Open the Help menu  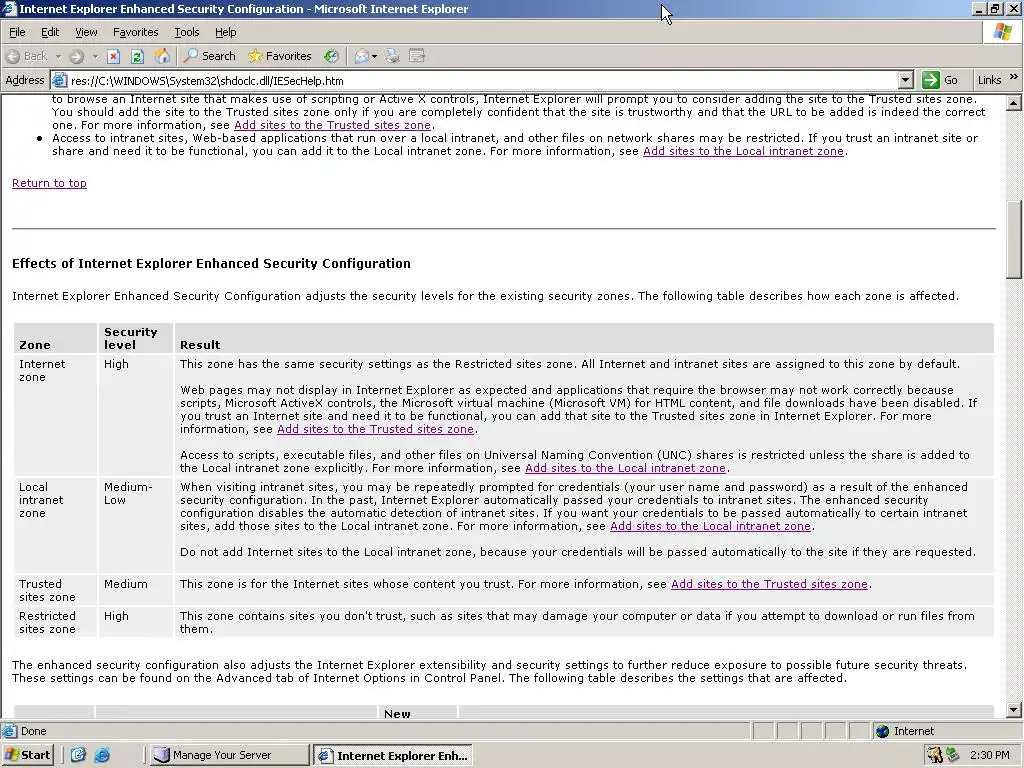pos(225,32)
